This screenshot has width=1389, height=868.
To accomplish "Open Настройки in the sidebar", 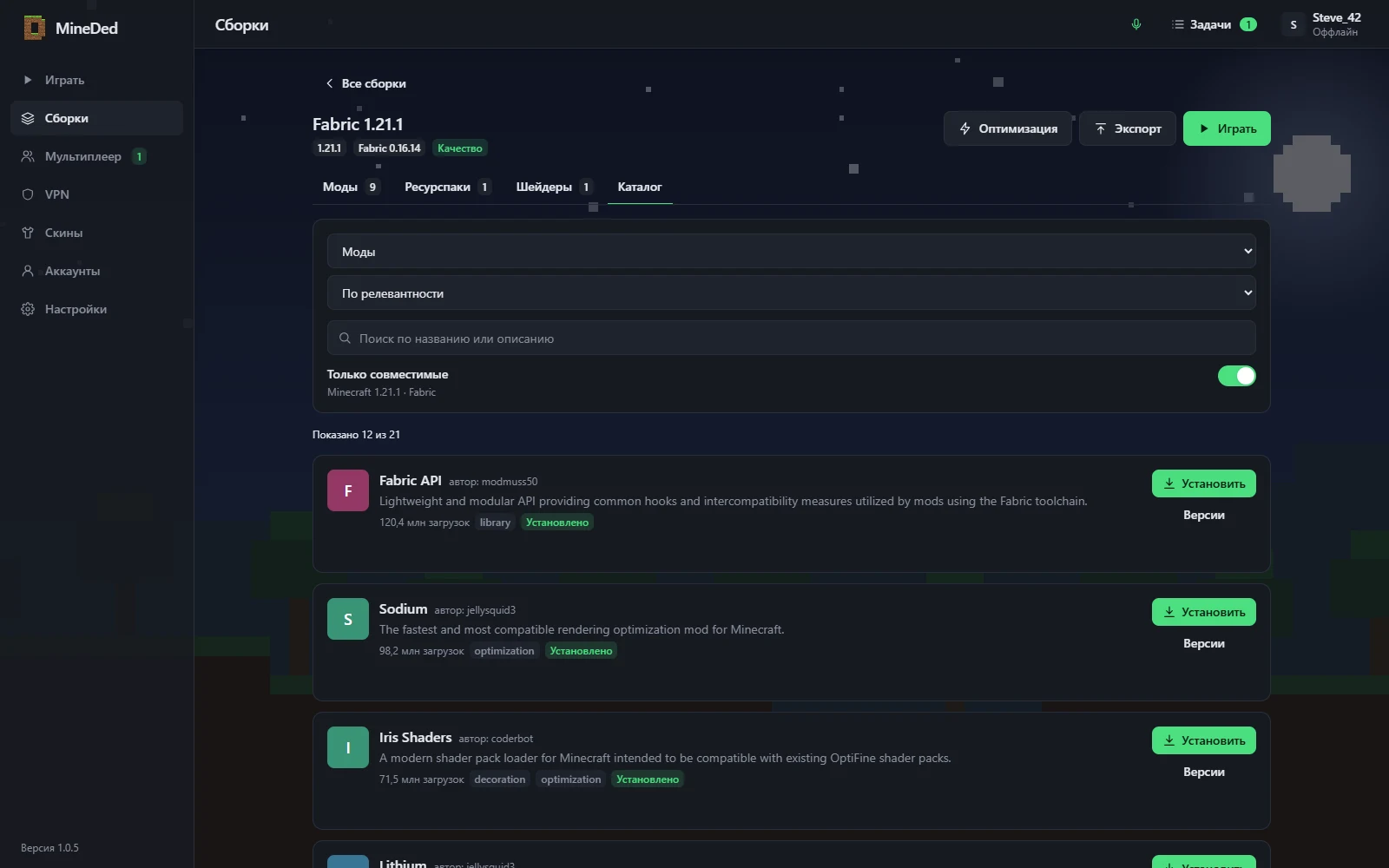I will [96, 309].
